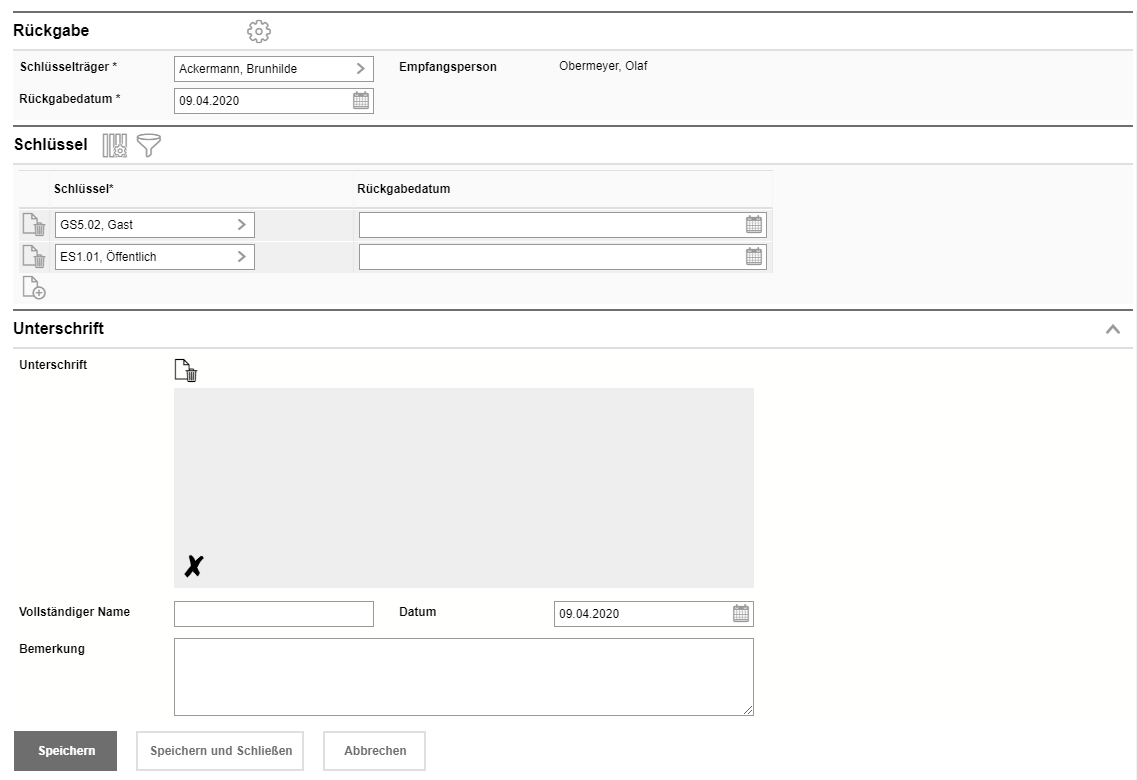The height and width of the screenshot is (780, 1137).
Task: Click the Speichern button
Action: (x=66, y=751)
